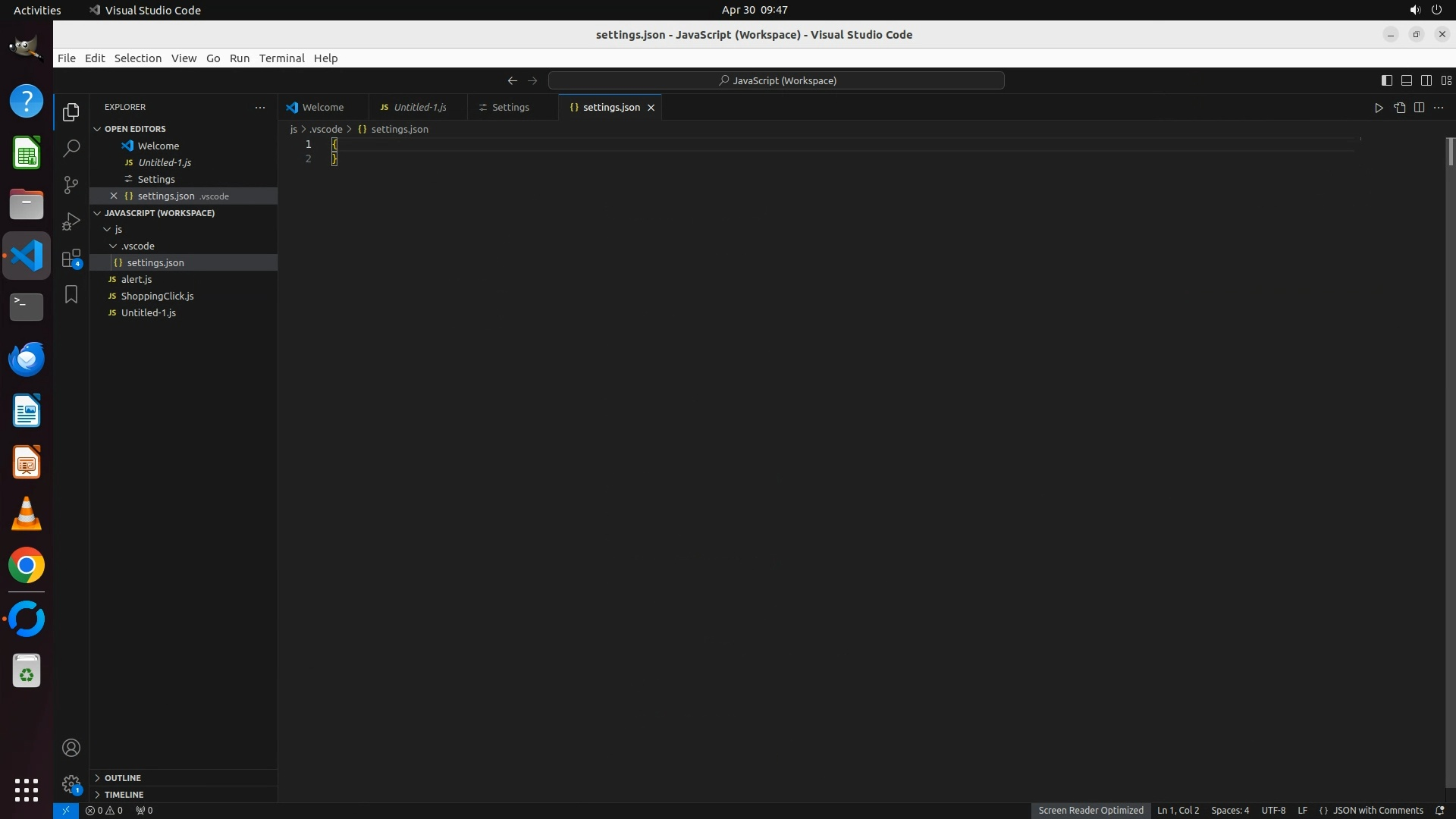
Task: Open the Manage gear icon
Action: click(x=71, y=783)
